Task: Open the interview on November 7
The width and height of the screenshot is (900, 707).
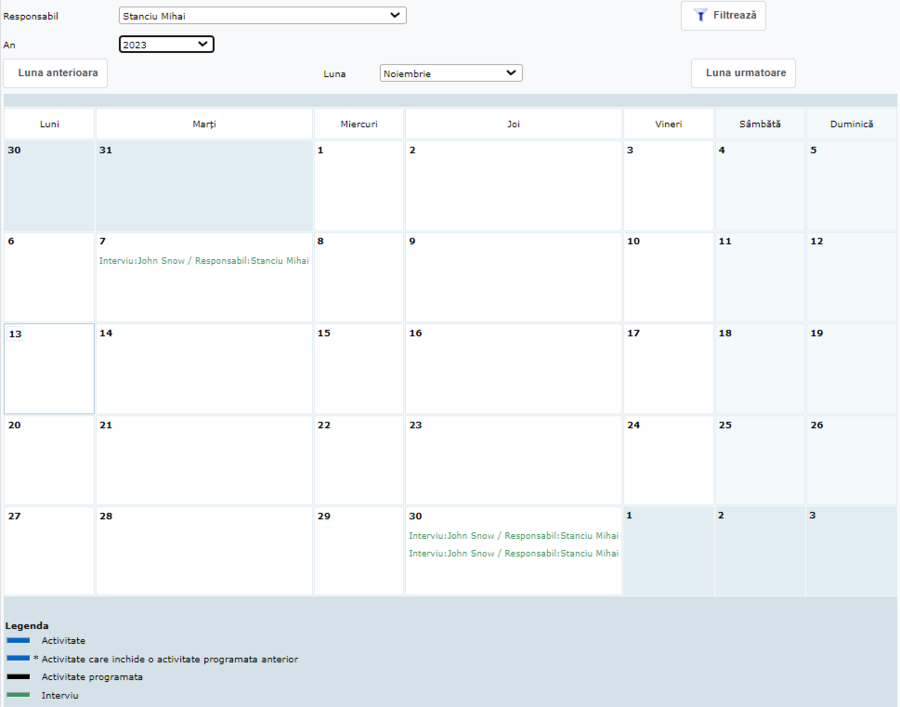Action: coord(204,261)
